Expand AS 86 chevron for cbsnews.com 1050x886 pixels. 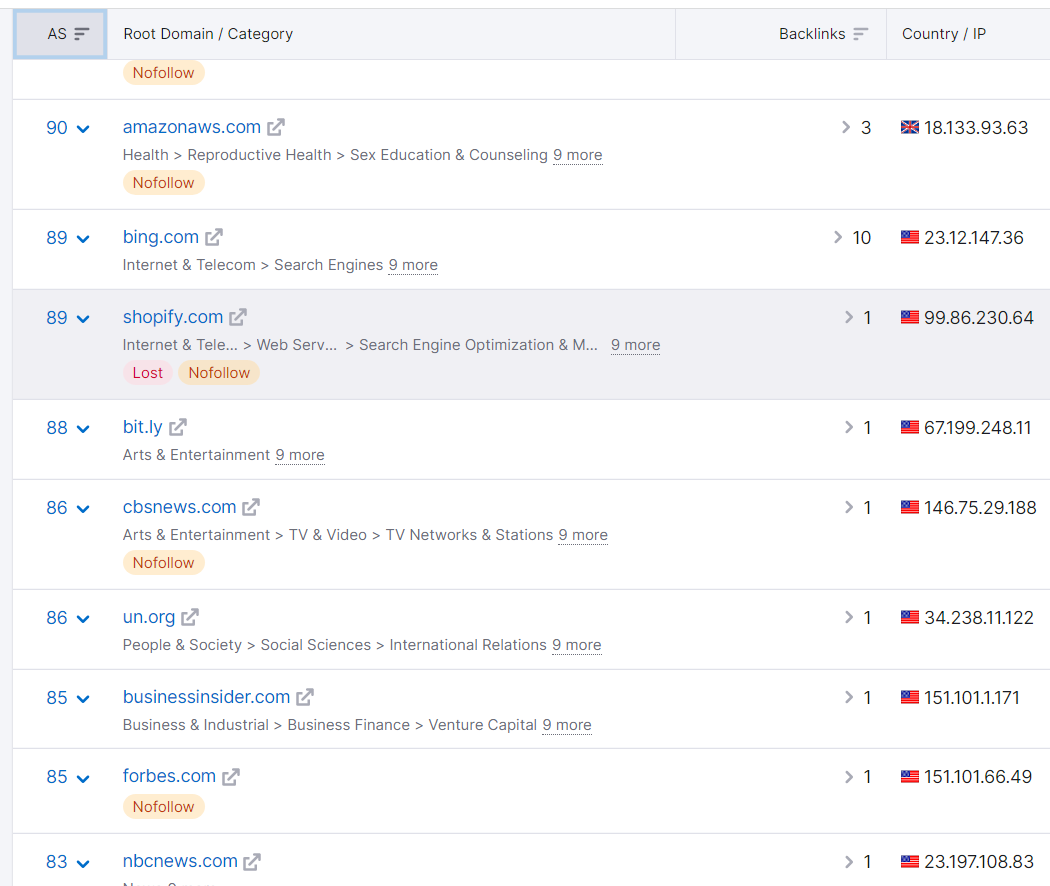(83, 508)
